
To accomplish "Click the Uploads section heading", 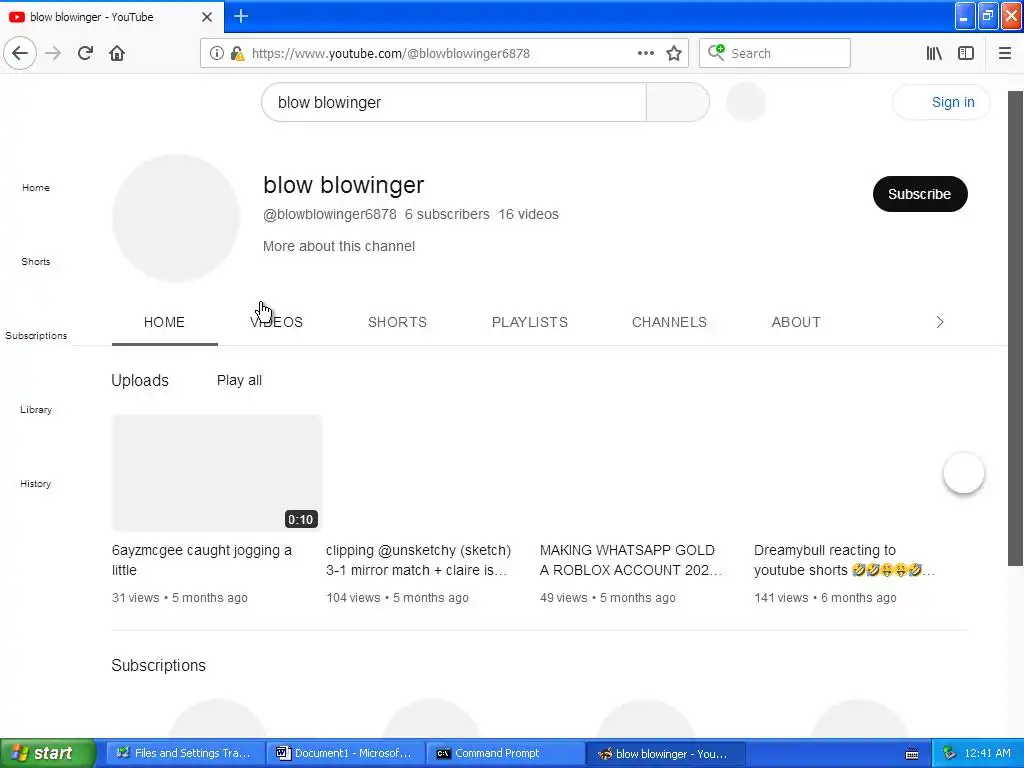I will (140, 380).
